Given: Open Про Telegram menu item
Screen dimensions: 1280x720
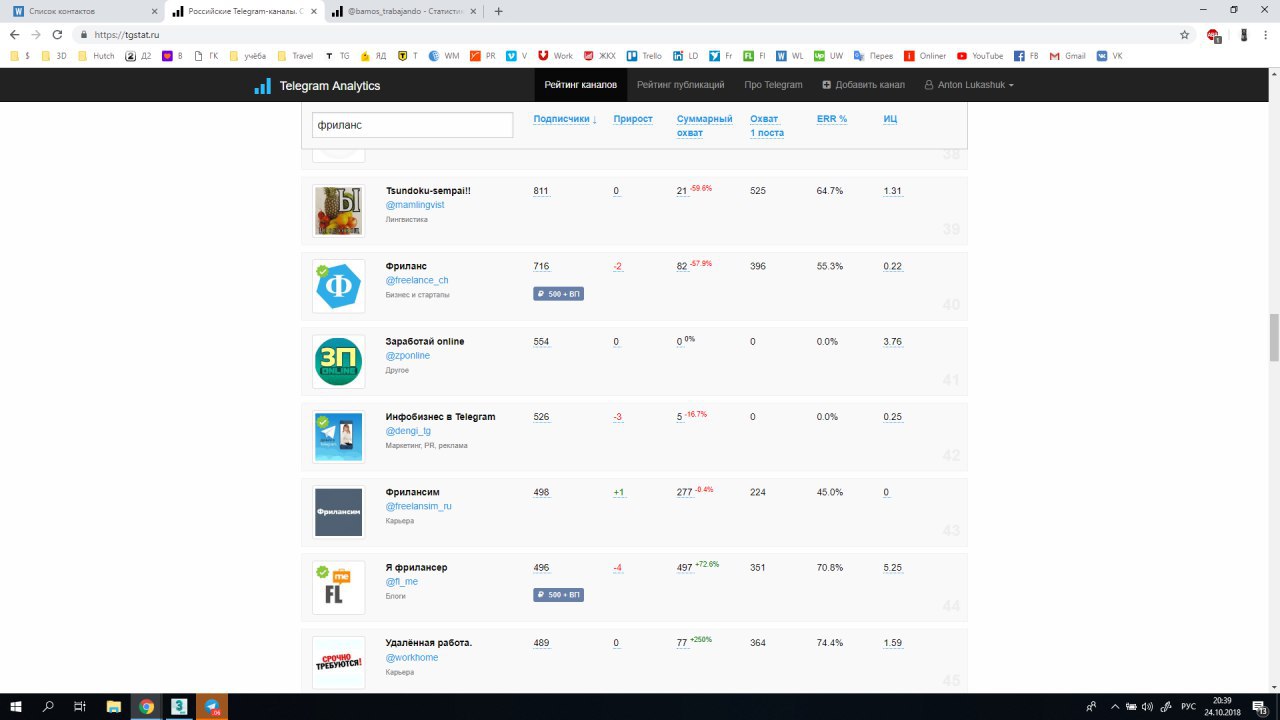Looking at the screenshot, I should [773, 85].
